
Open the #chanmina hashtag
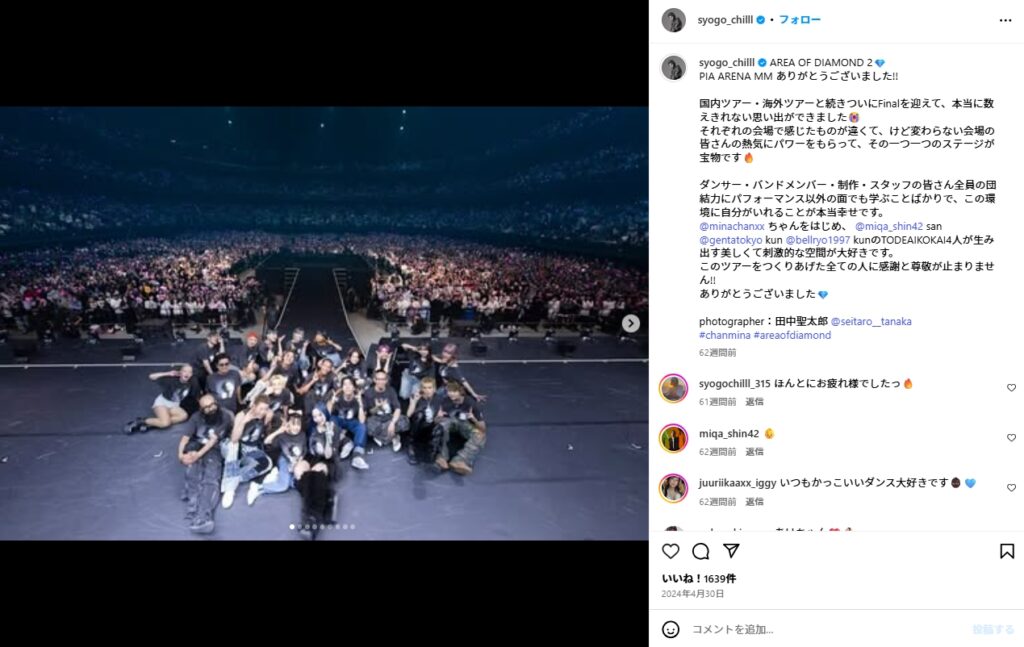coord(725,335)
